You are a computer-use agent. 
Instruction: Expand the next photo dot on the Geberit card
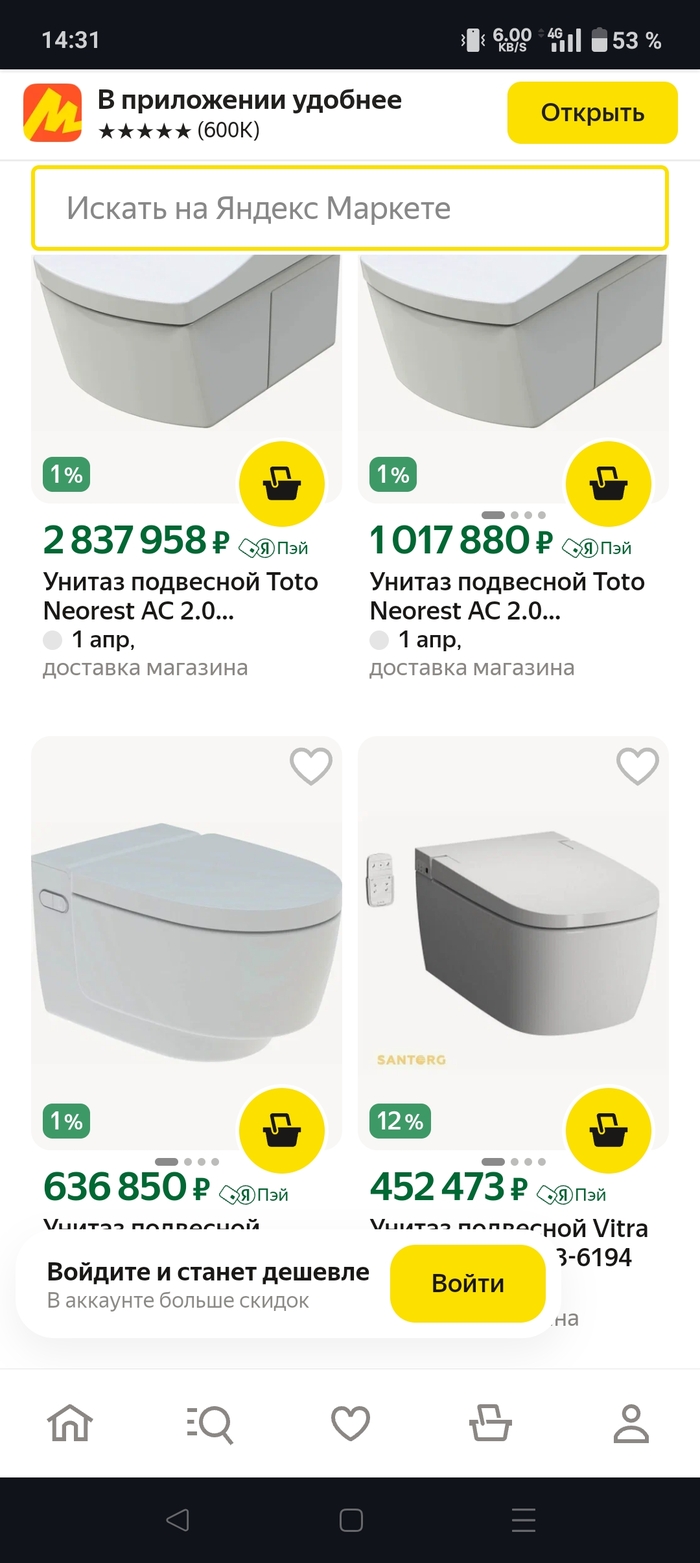point(186,1161)
